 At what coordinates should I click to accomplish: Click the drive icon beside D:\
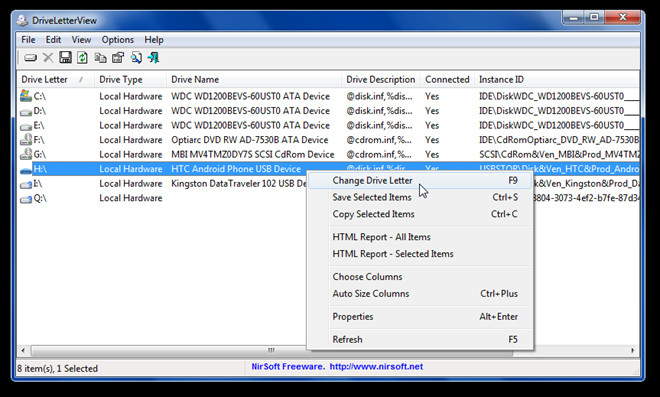click(26, 112)
